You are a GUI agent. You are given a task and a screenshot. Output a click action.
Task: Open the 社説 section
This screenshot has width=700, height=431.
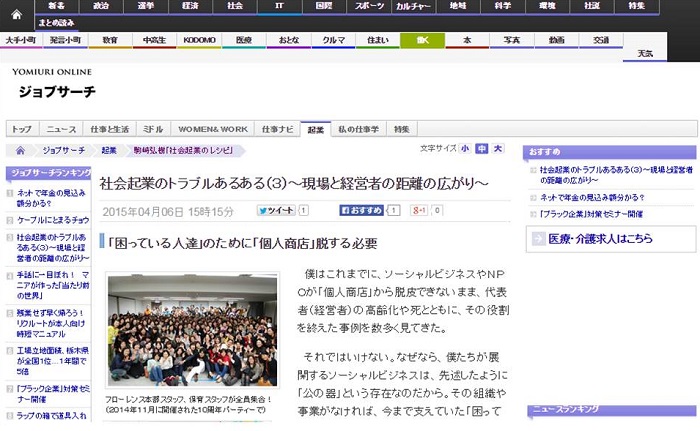point(592,6)
